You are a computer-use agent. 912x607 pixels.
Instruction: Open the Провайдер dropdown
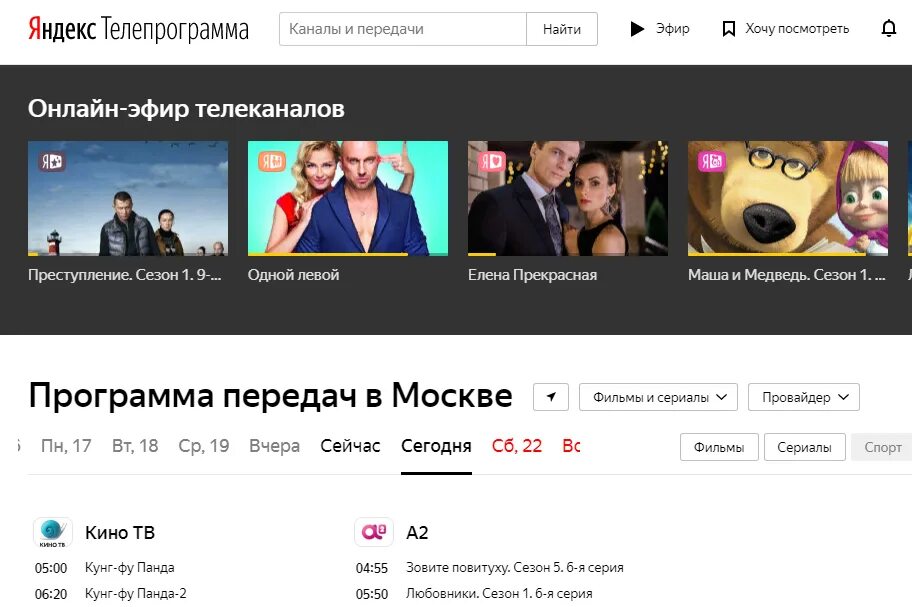click(x=803, y=397)
